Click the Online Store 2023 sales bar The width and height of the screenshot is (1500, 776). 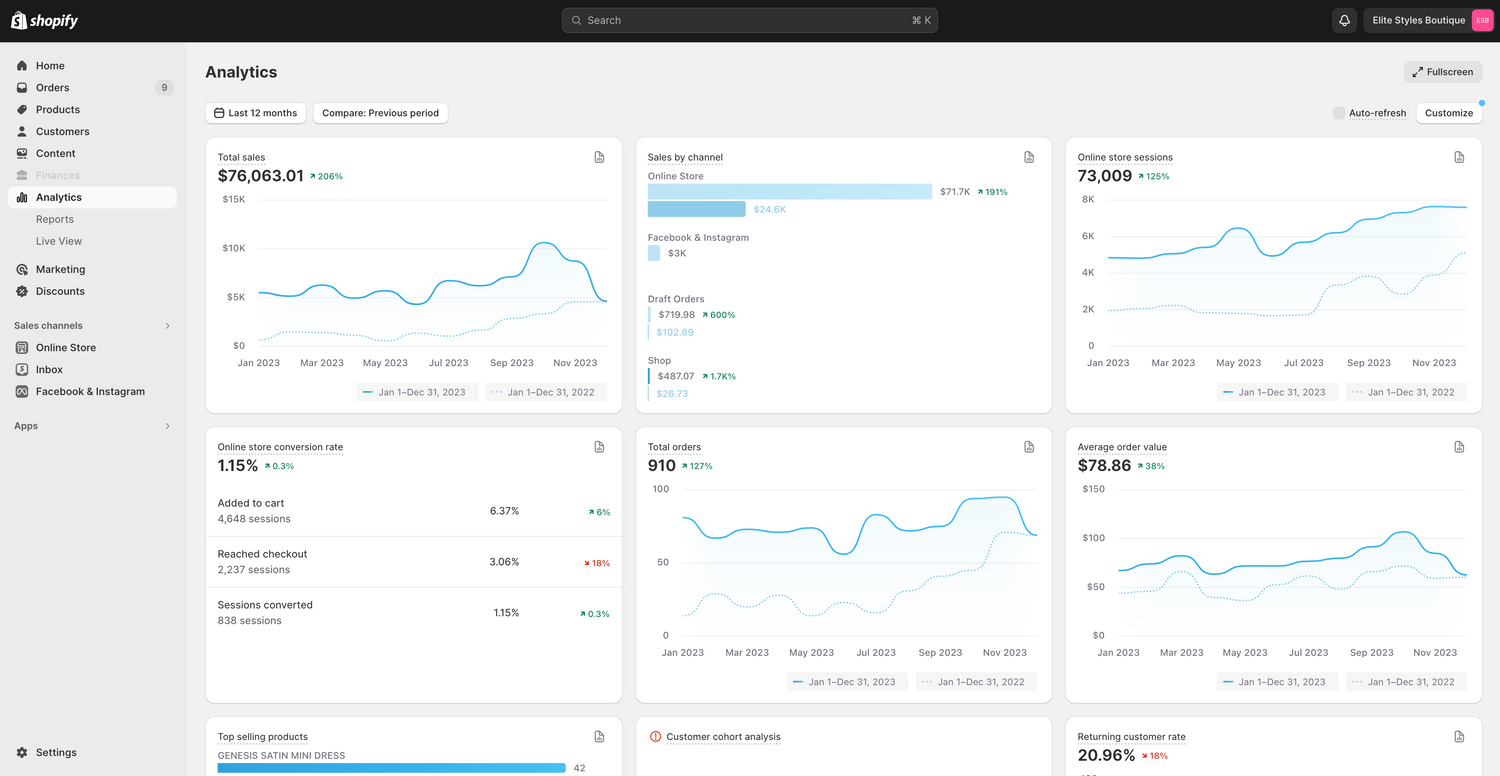pyautogui.click(x=789, y=191)
